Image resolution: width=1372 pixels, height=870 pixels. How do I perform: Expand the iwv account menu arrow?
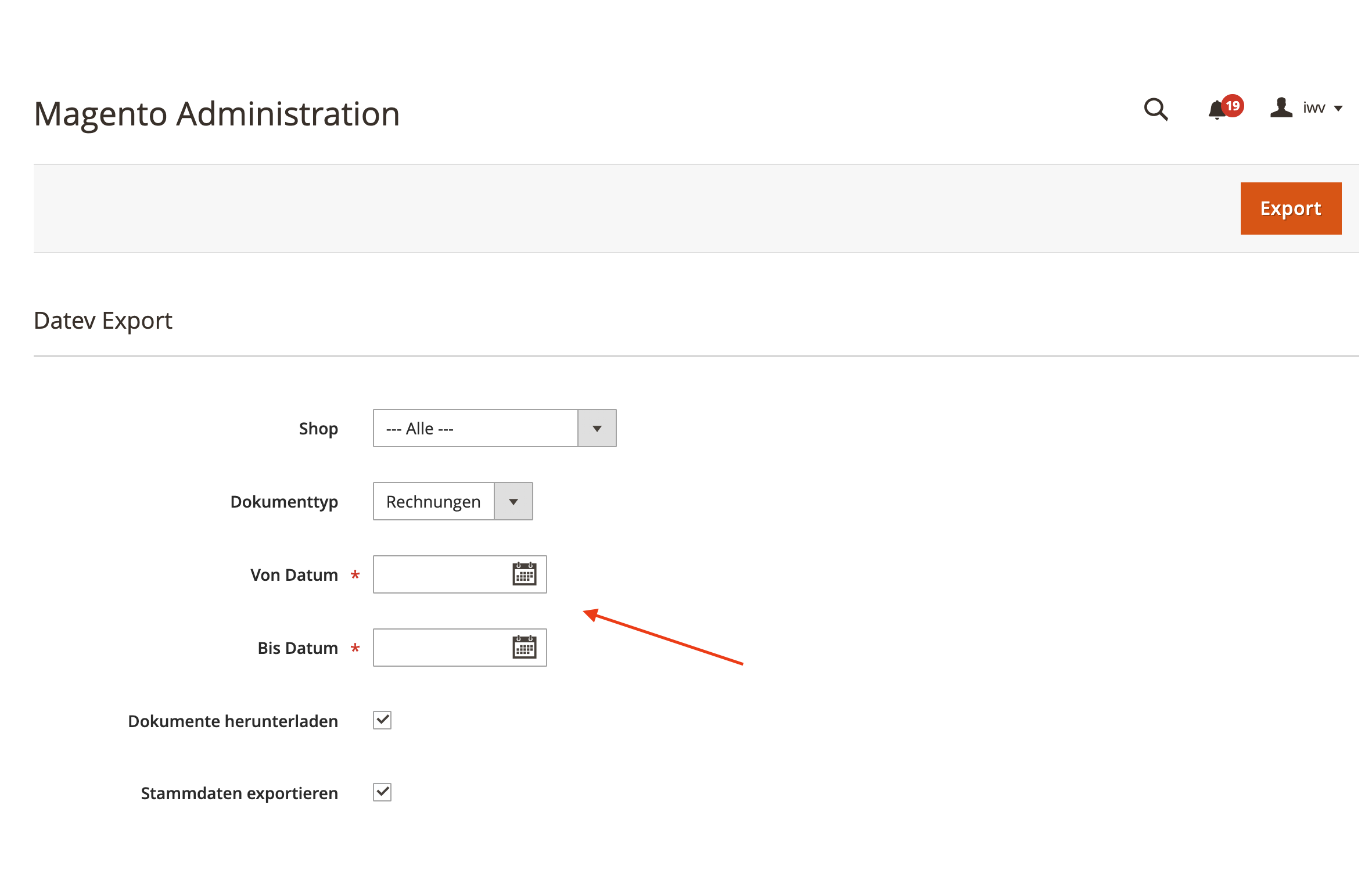(x=1338, y=109)
